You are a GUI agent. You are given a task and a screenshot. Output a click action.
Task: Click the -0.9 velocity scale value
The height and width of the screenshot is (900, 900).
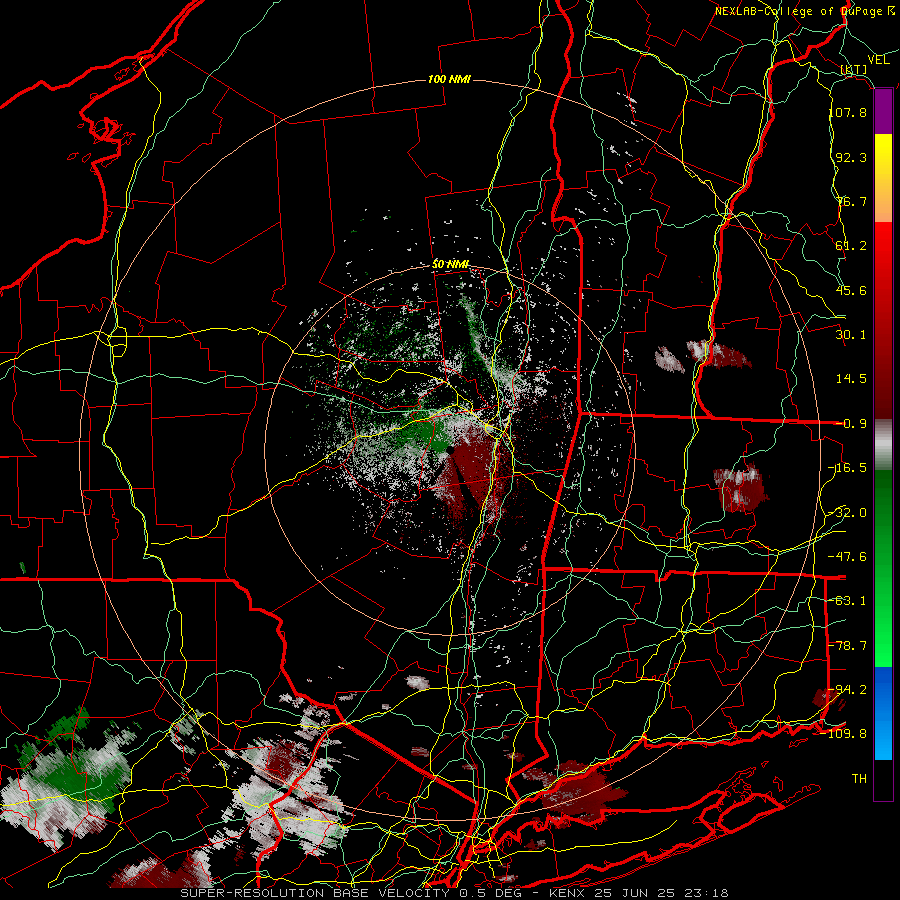pyautogui.click(x=851, y=424)
